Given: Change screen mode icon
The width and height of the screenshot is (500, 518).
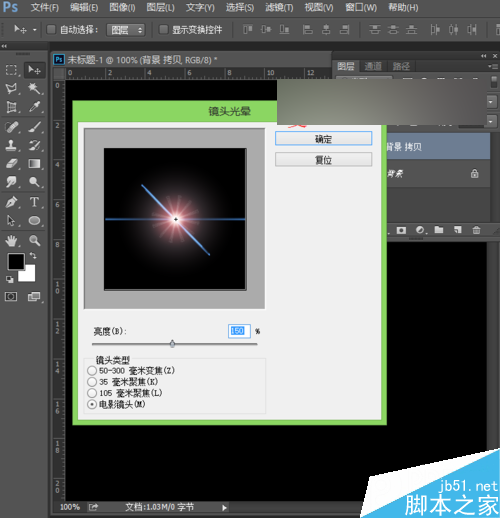Looking at the screenshot, I should coord(34,297).
